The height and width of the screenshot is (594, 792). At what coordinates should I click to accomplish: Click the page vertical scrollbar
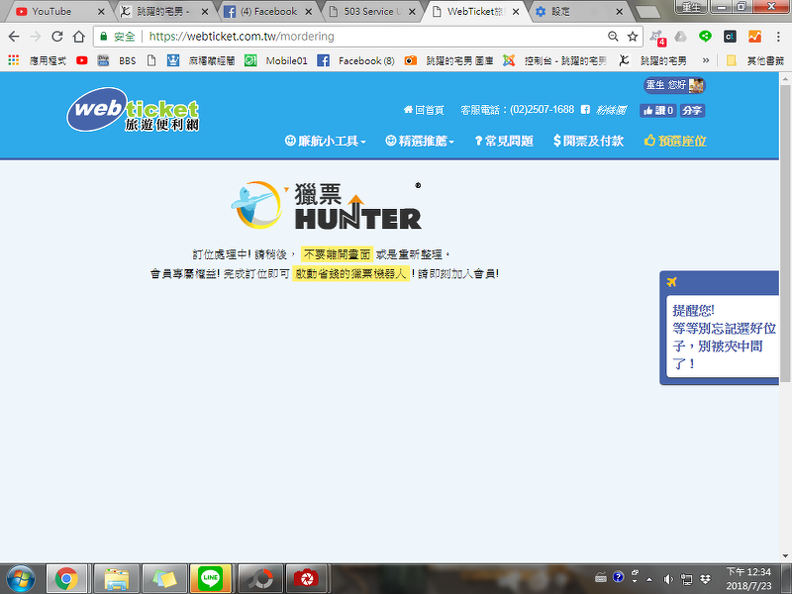(785, 232)
